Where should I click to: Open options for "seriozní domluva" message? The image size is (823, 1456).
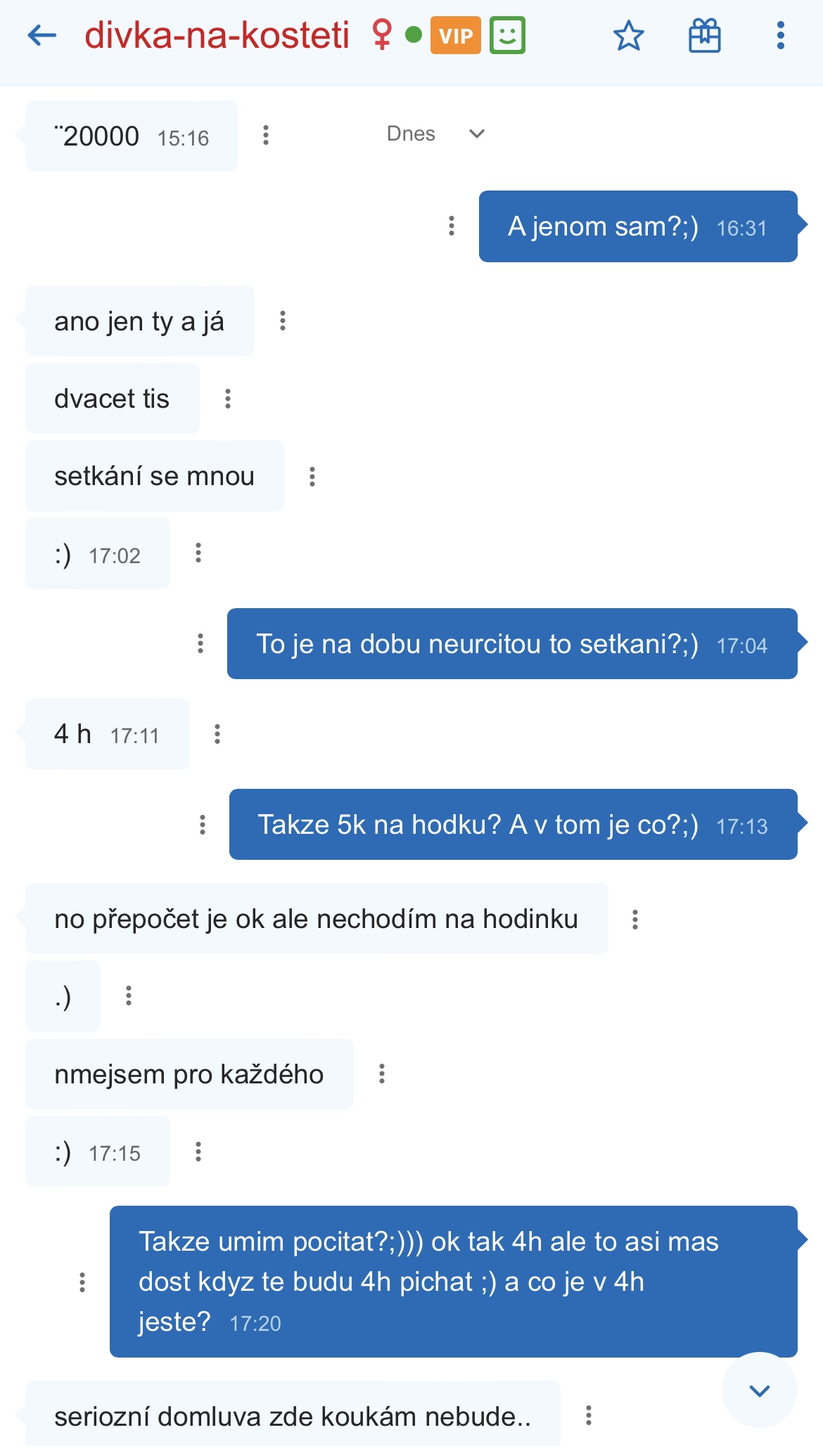point(589,1415)
